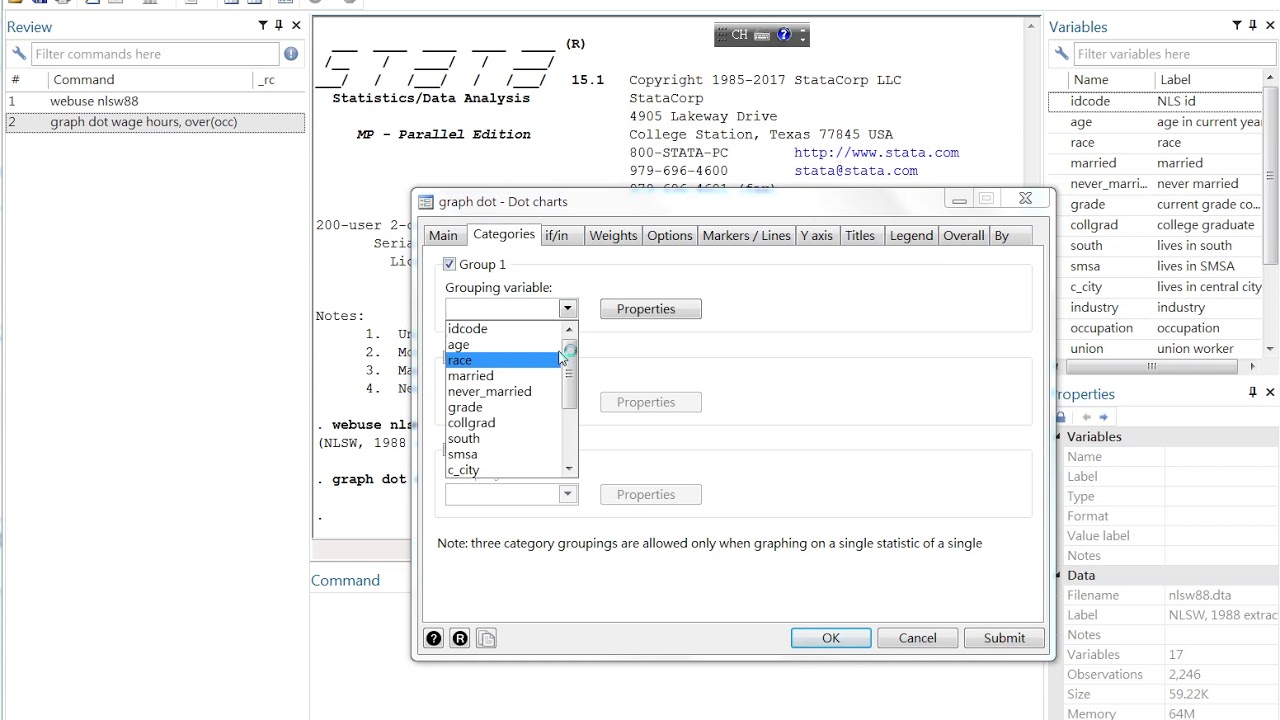The width and height of the screenshot is (1280, 720).
Task: Click the wrench icon in the Variables panel
Action: click(1062, 54)
